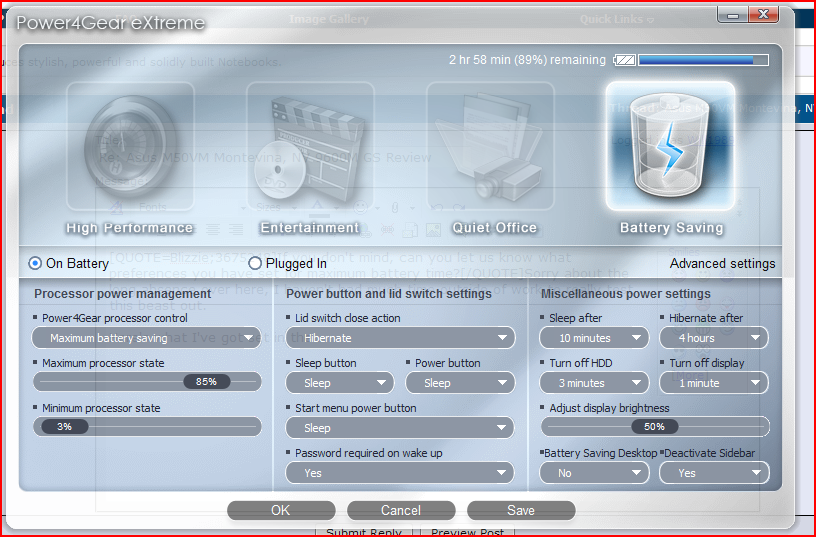This screenshot has width=816, height=537.
Task: Click the High Performance label
Action: 130,228
